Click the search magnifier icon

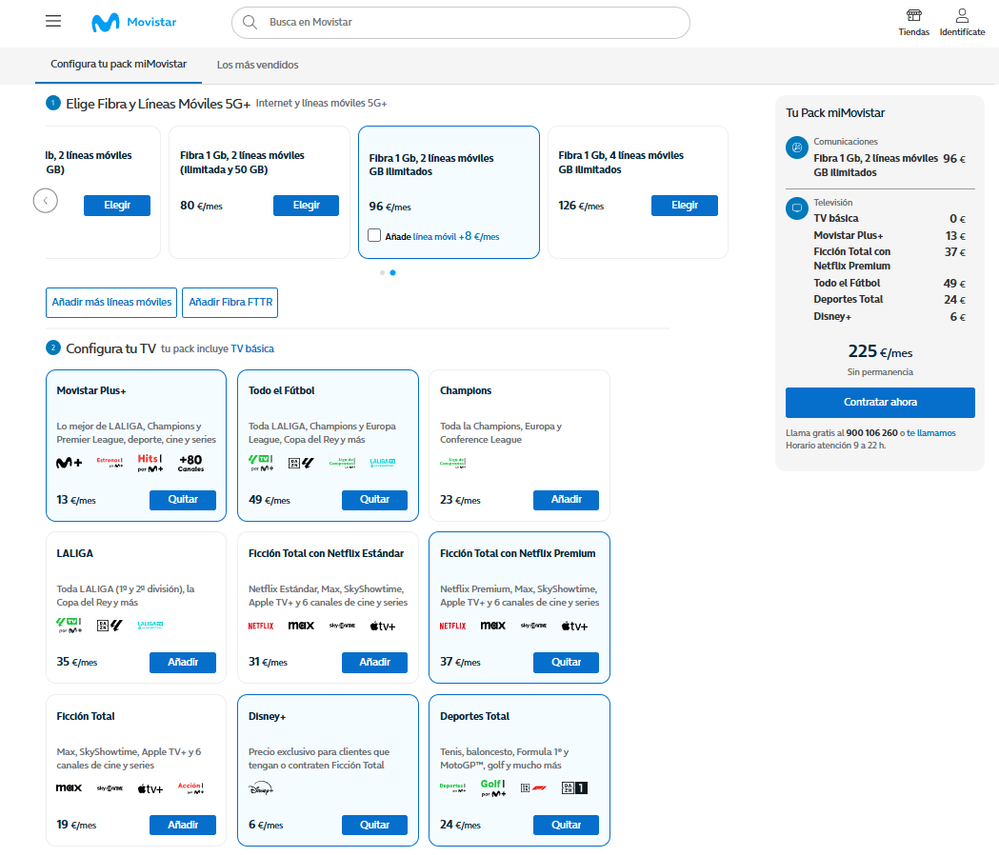(x=250, y=22)
